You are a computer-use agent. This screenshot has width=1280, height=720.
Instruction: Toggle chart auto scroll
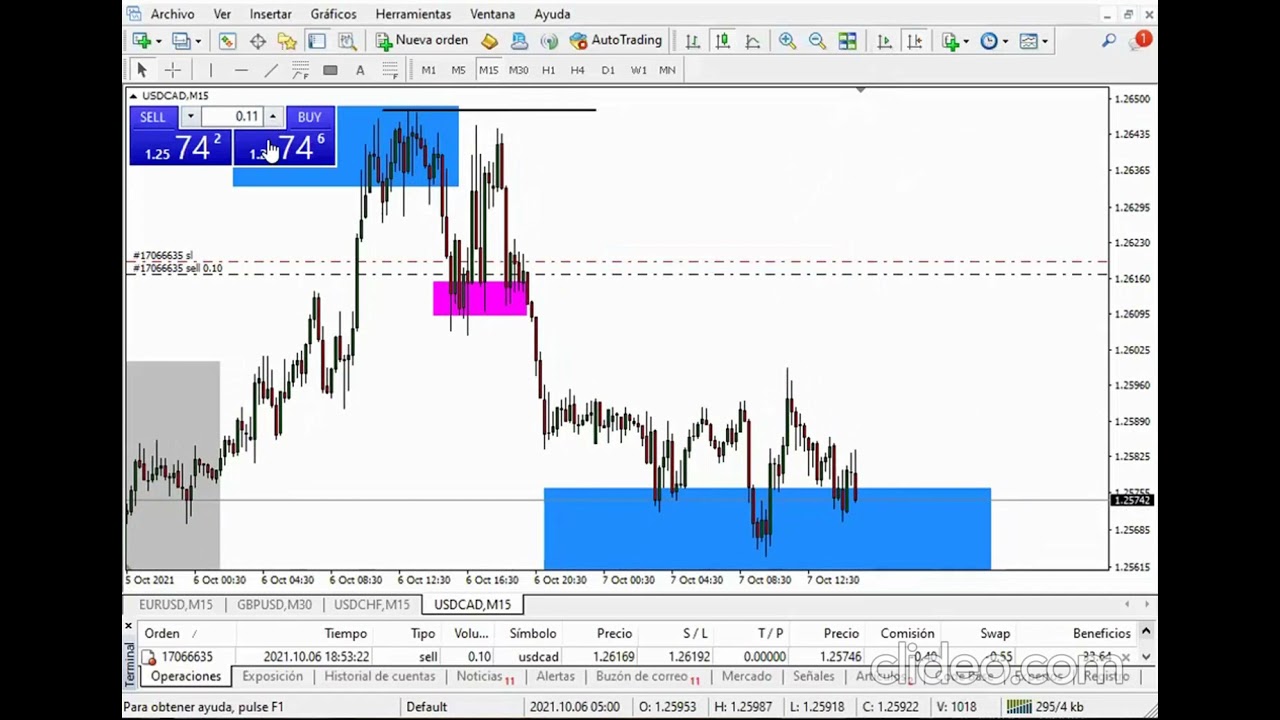pos(884,41)
